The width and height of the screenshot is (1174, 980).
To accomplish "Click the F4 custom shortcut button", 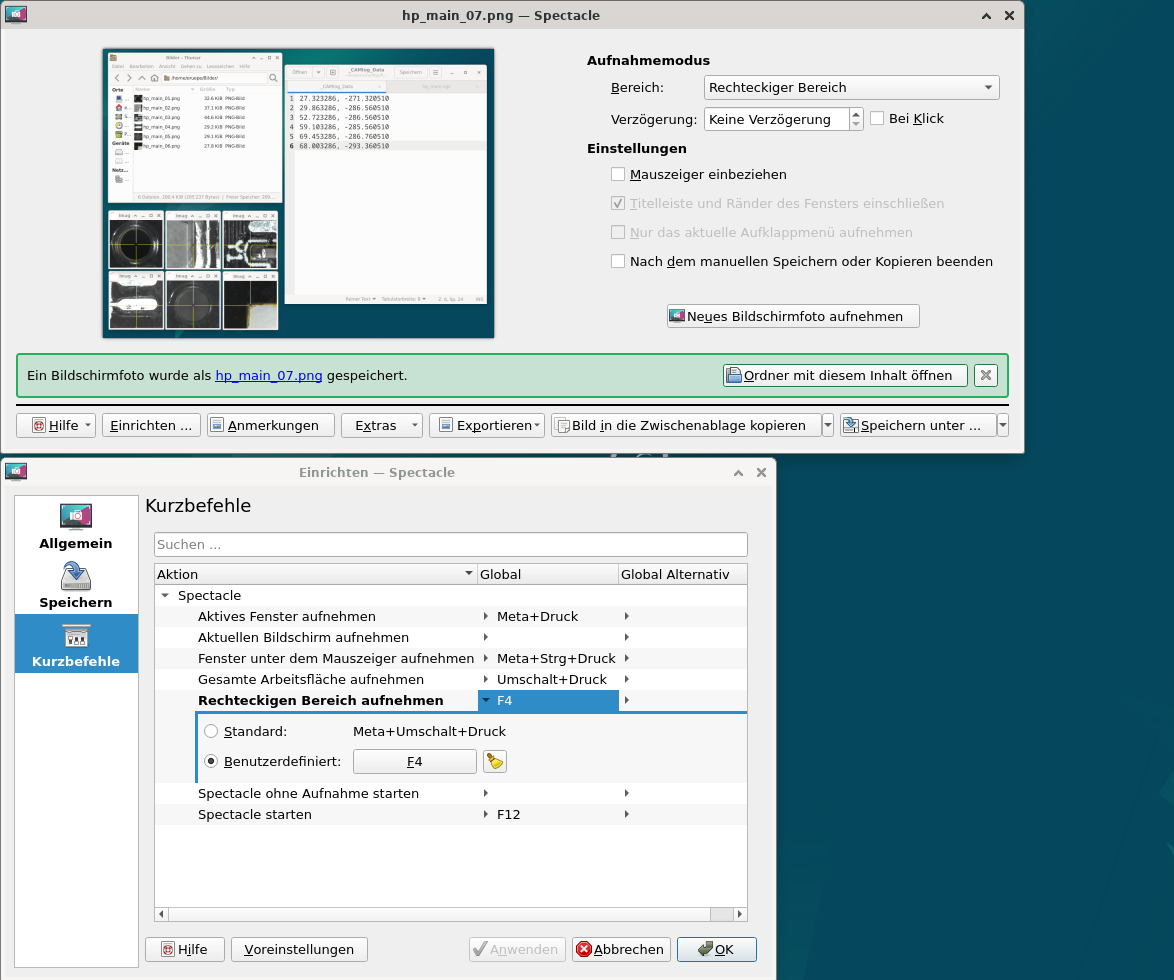I will [415, 761].
